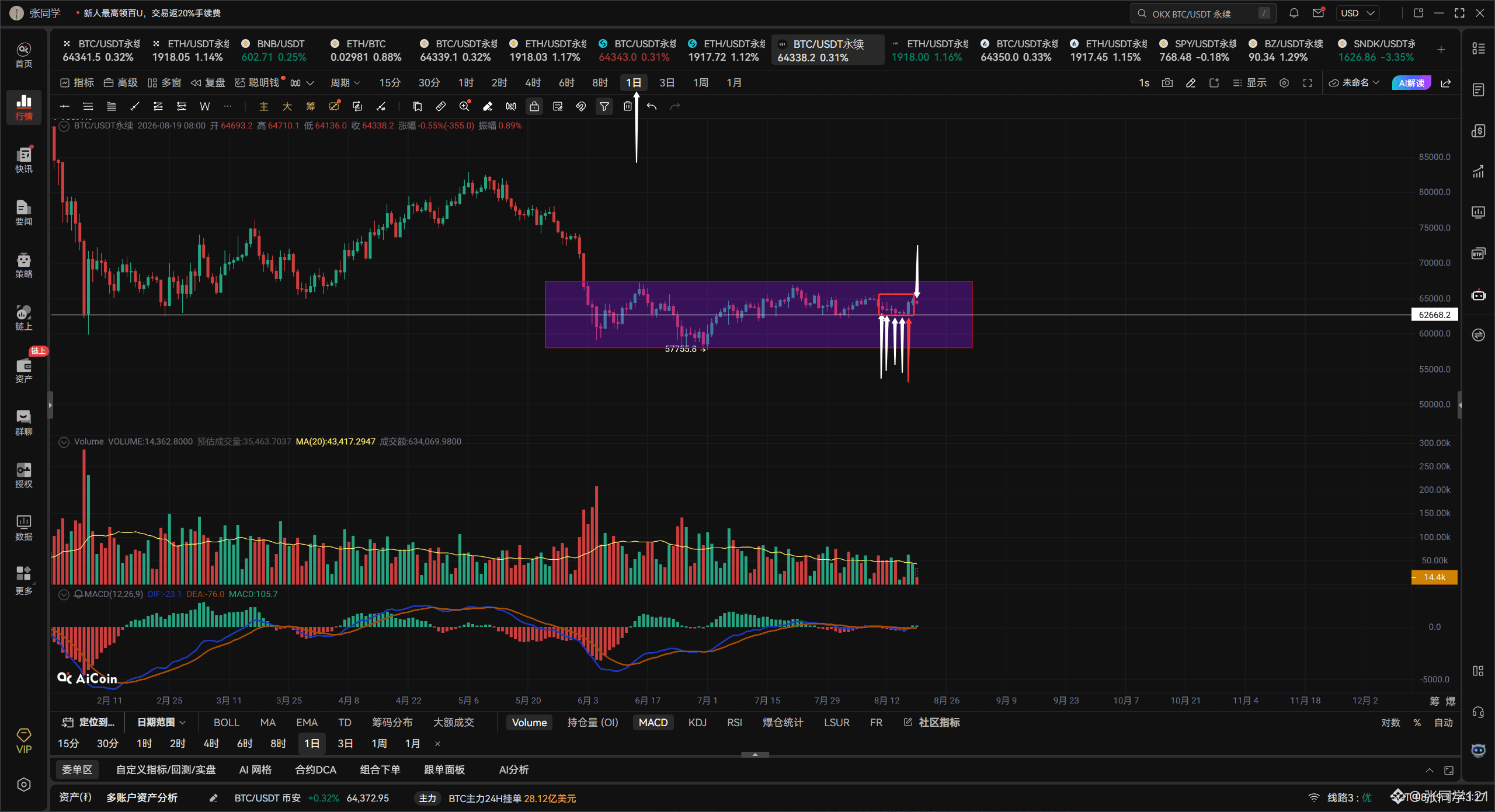1495x812 pixels.
Task: Open 群聊 group chat in sidebar
Action: 24,423
